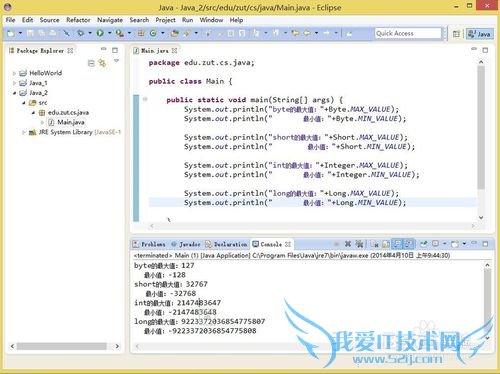The image size is (500, 374).
Task: Clear Console output icon
Action: pyautogui.click(x=375, y=244)
